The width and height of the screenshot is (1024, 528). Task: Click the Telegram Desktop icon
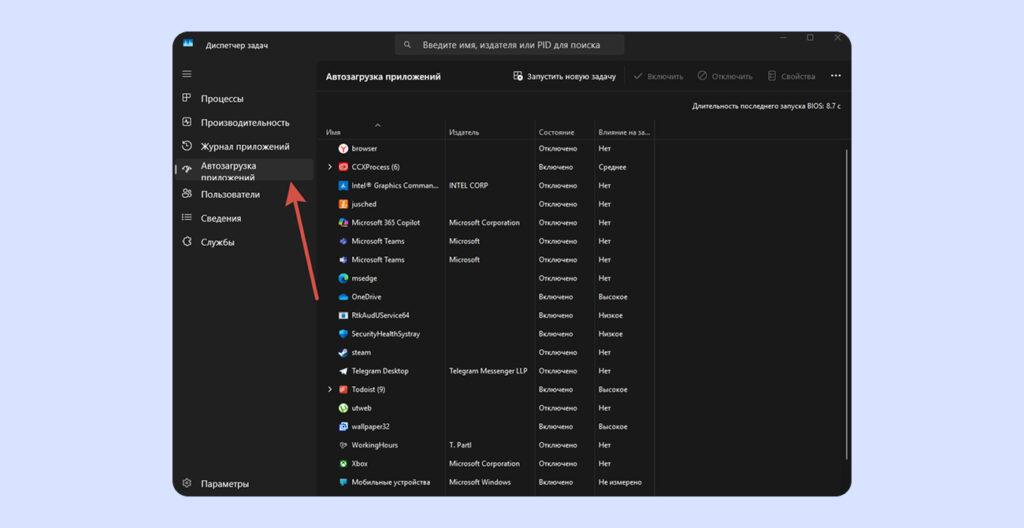coord(344,371)
